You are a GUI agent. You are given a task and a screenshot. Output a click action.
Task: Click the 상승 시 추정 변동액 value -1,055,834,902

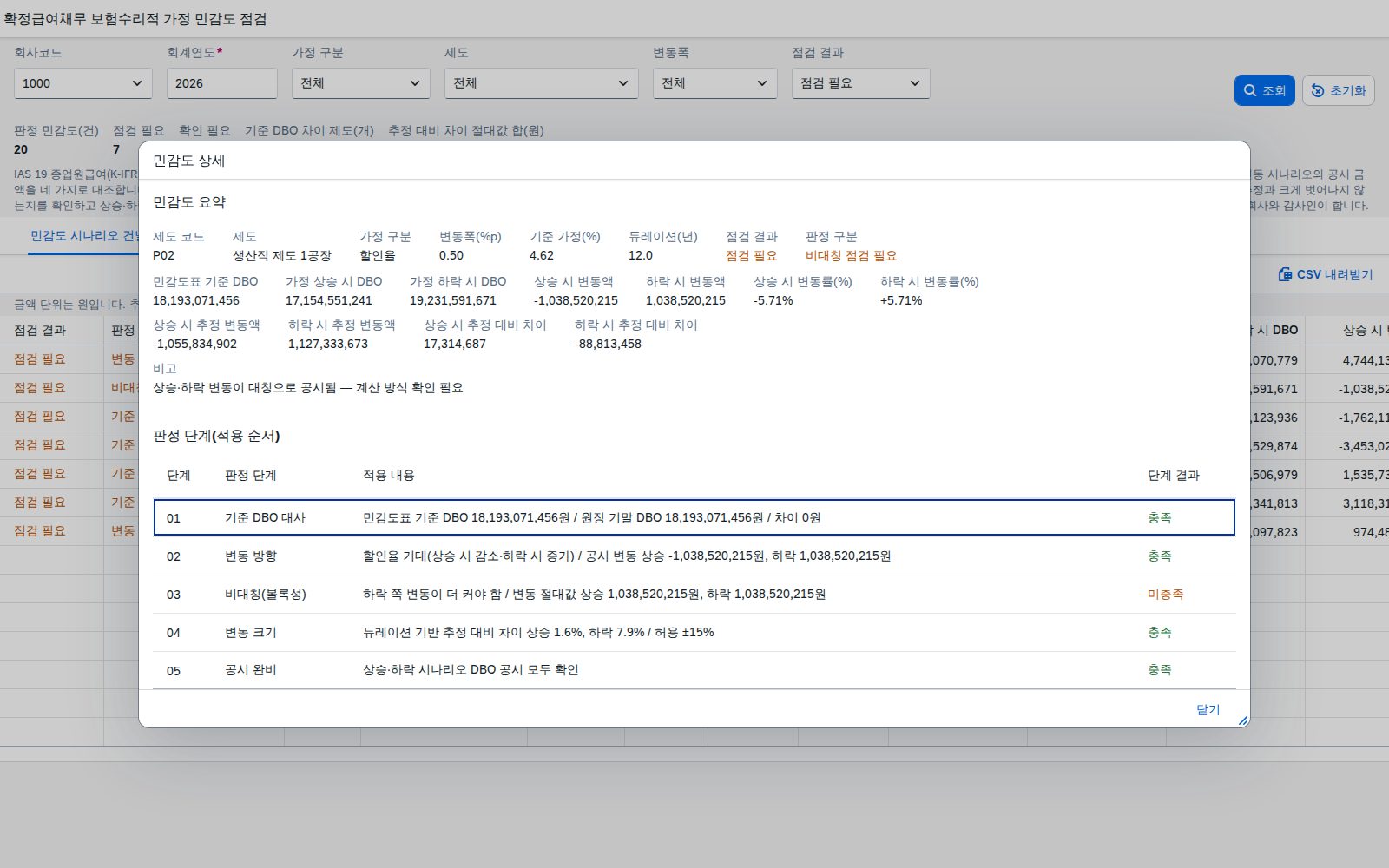tap(195, 344)
